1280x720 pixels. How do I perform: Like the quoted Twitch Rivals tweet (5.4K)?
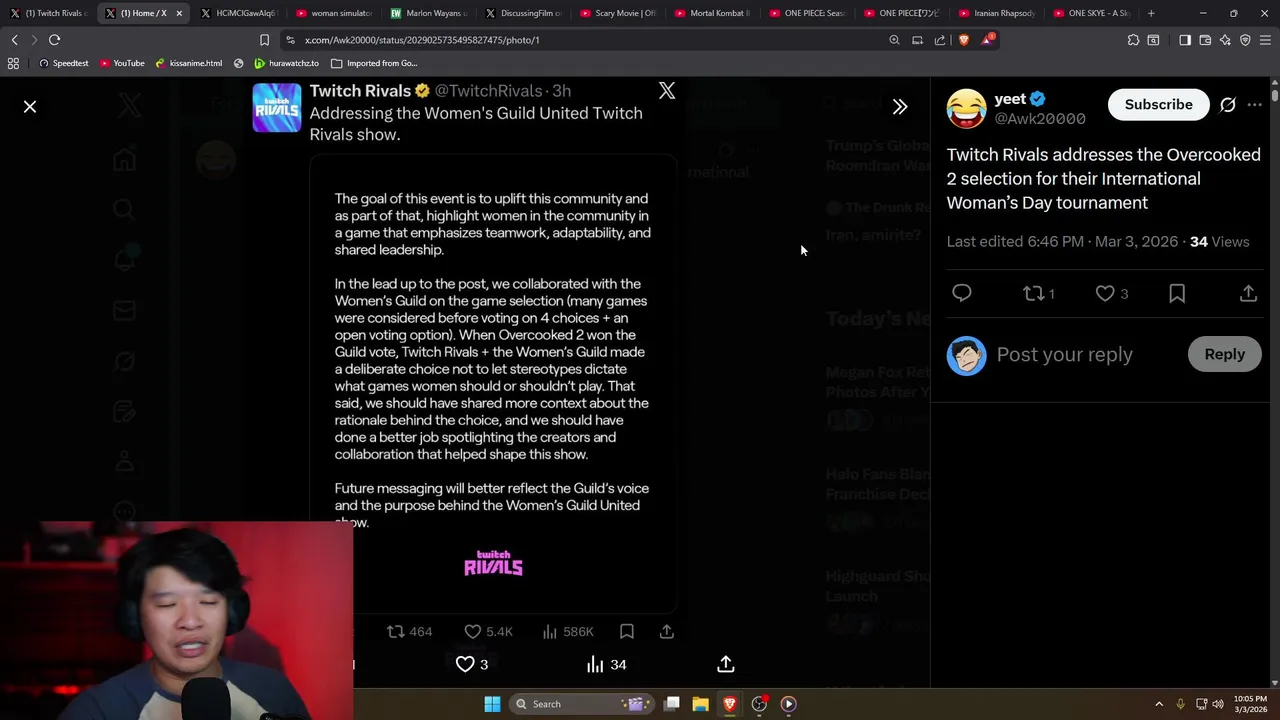pyautogui.click(x=488, y=632)
